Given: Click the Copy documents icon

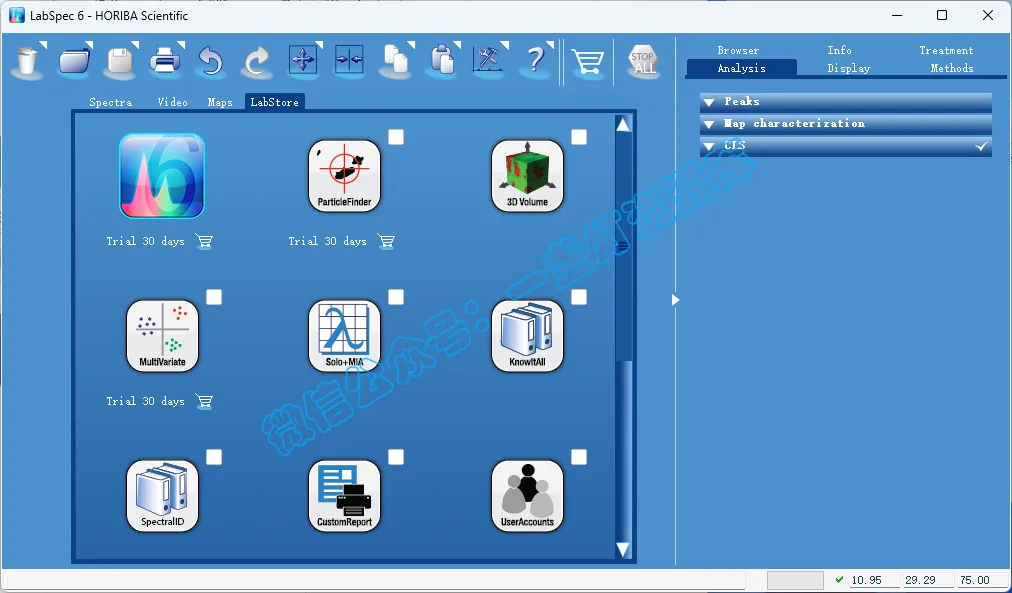Looking at the screenshot, I should 396,62.
